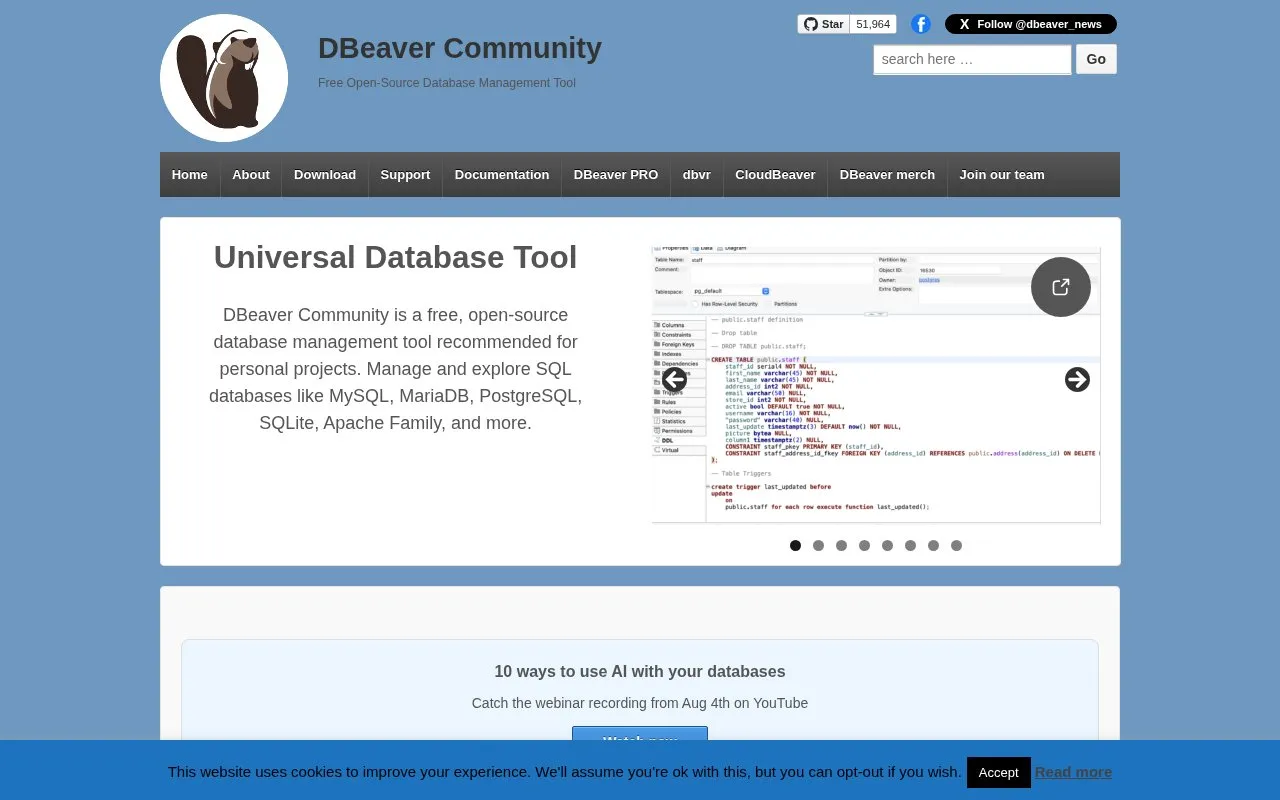Select the first carousel dot
This screenshot has width=1280, height=800.
coord(796,546)
